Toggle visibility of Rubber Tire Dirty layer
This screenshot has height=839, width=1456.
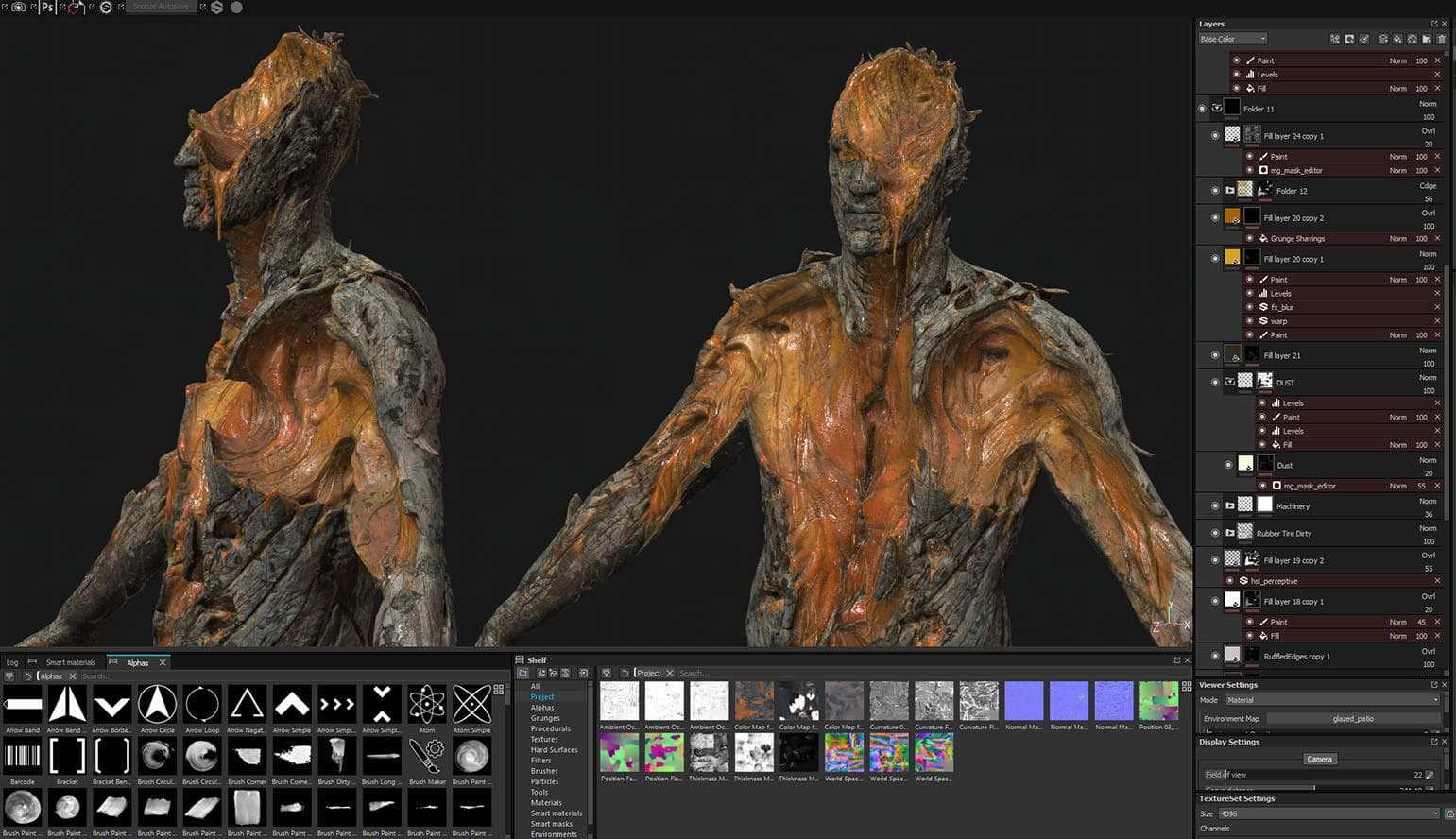pyautogui.click(x=1215, y=533)
